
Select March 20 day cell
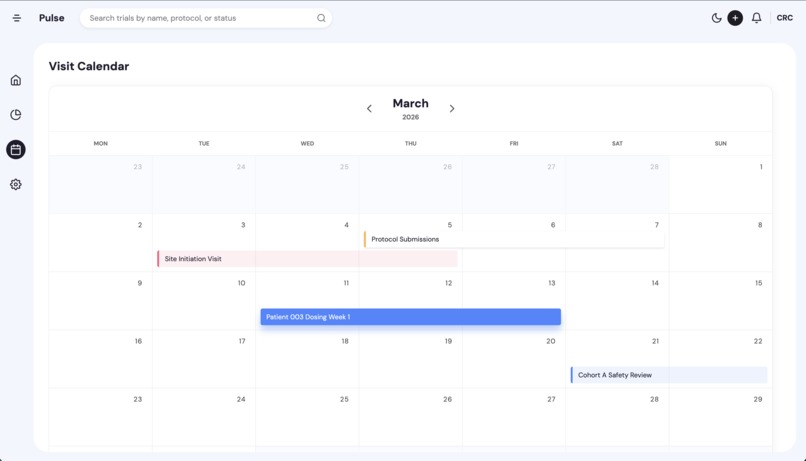[x=514, y=359]
